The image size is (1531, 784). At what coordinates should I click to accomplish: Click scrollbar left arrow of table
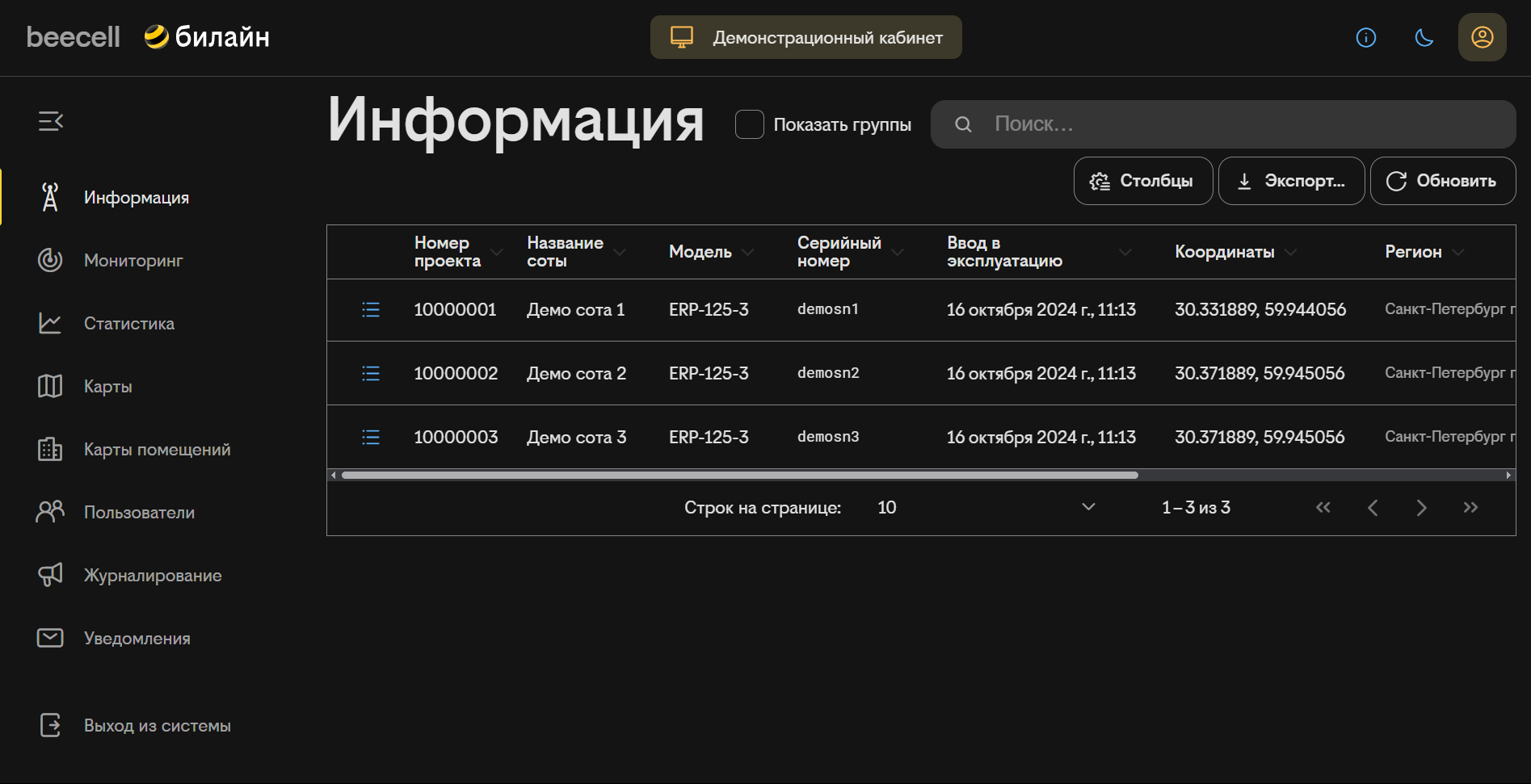pos(334,476)
